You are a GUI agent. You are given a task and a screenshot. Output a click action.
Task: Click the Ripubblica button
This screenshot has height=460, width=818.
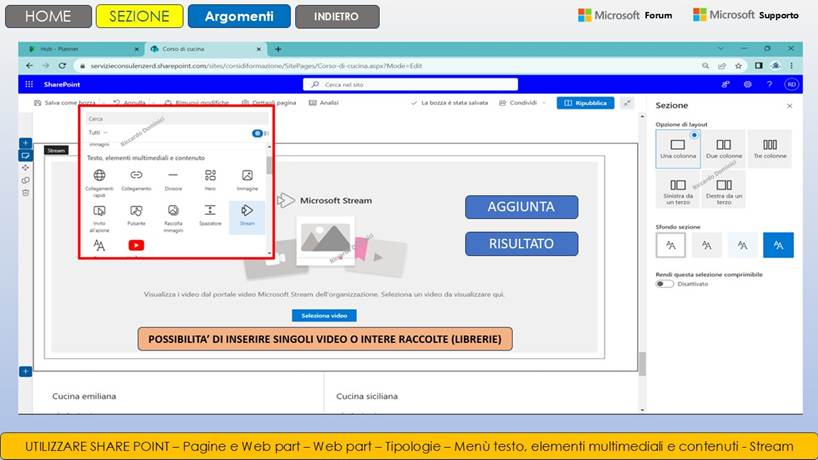pyautogui.click(x=585, y=103)
